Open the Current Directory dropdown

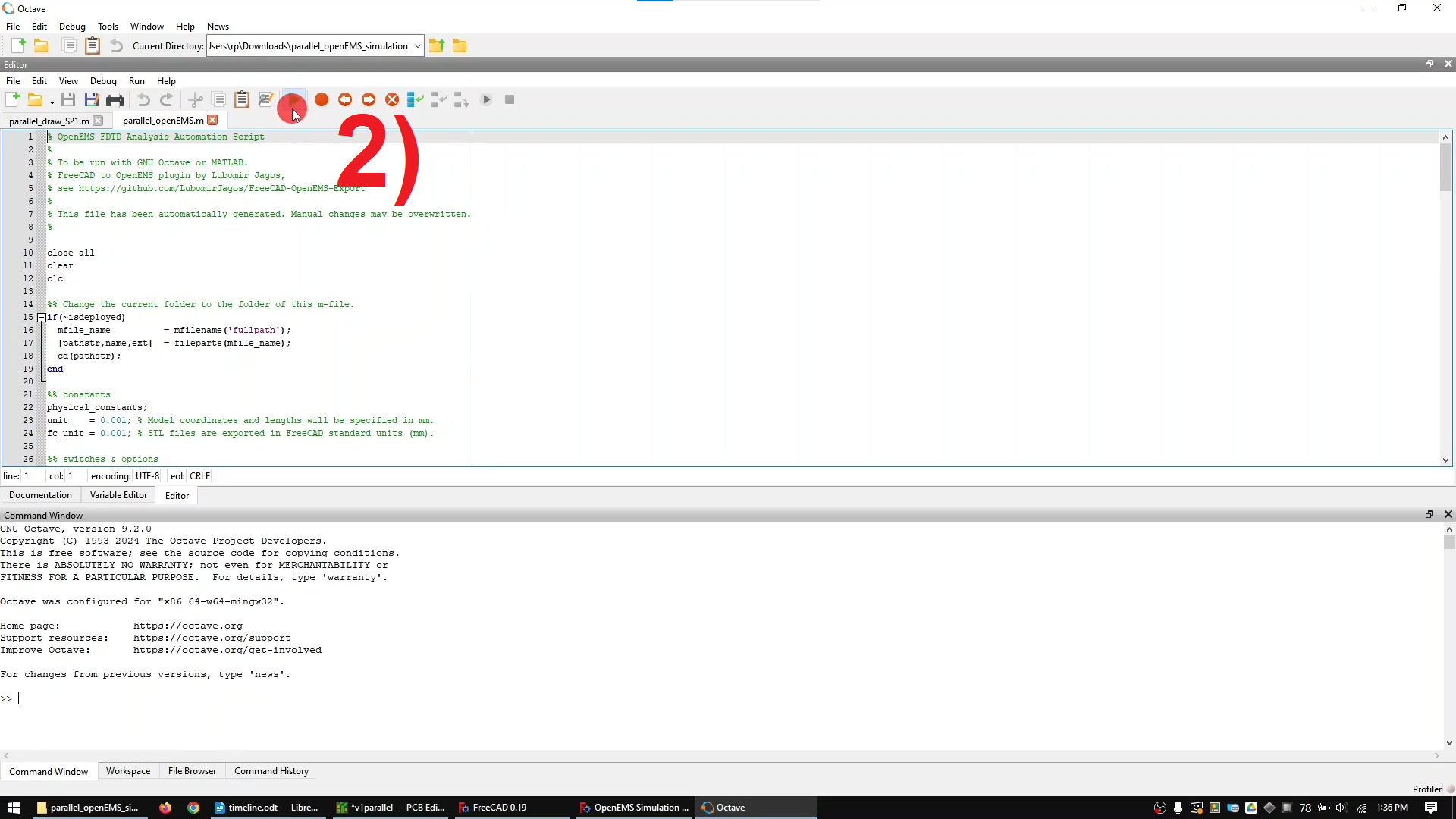click(417, 46)
